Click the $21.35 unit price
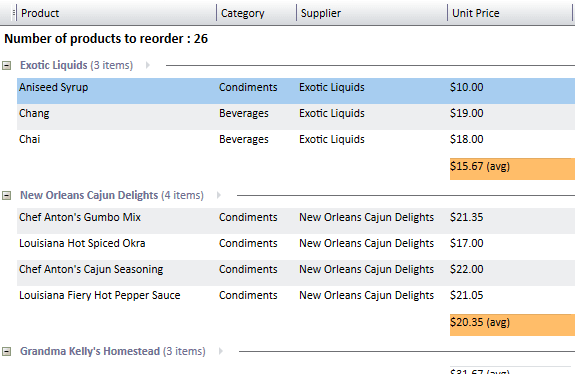The height and width of the screenshot is (374, 575). click(x=467, y=217)
